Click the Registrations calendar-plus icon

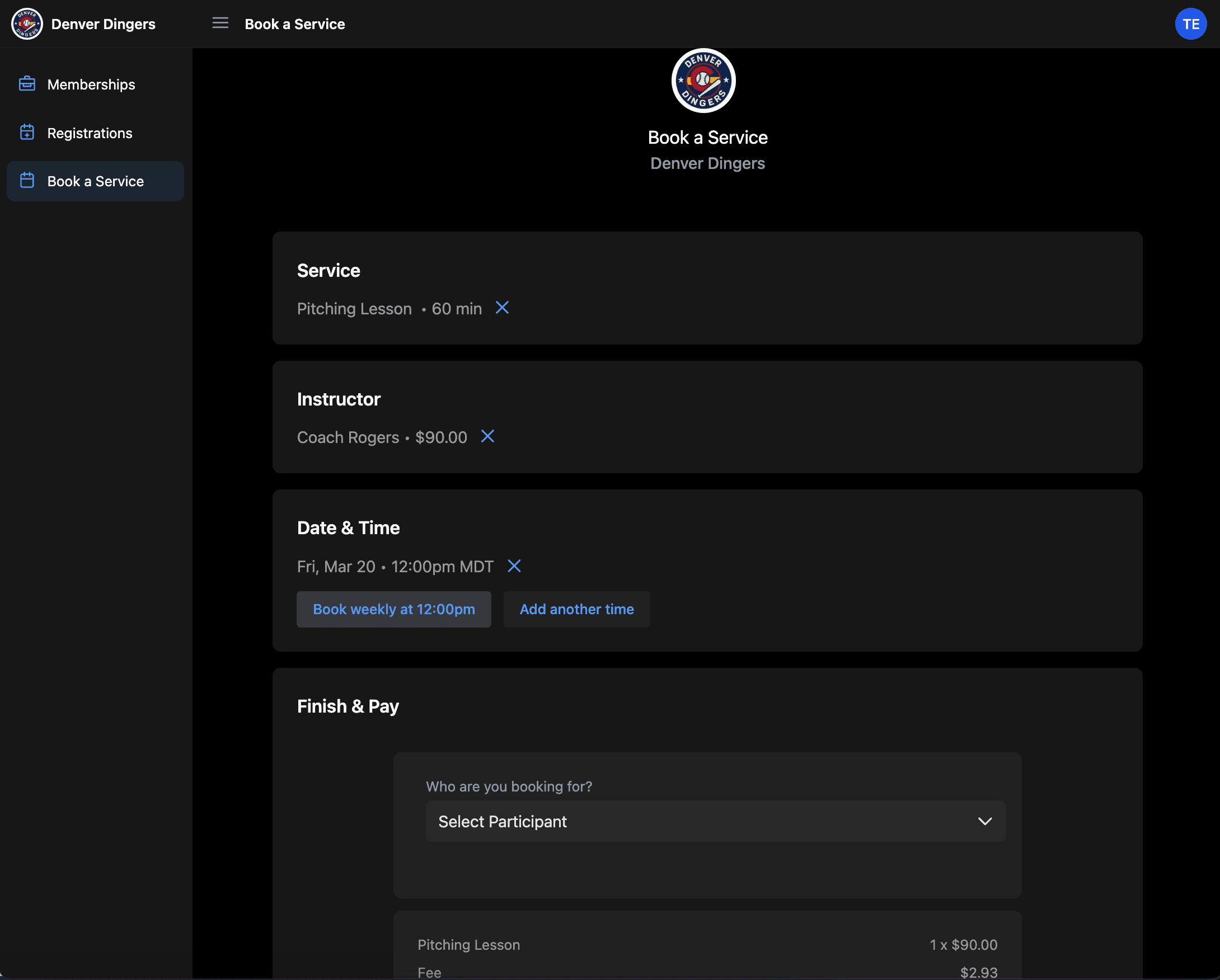pos(27,133)
